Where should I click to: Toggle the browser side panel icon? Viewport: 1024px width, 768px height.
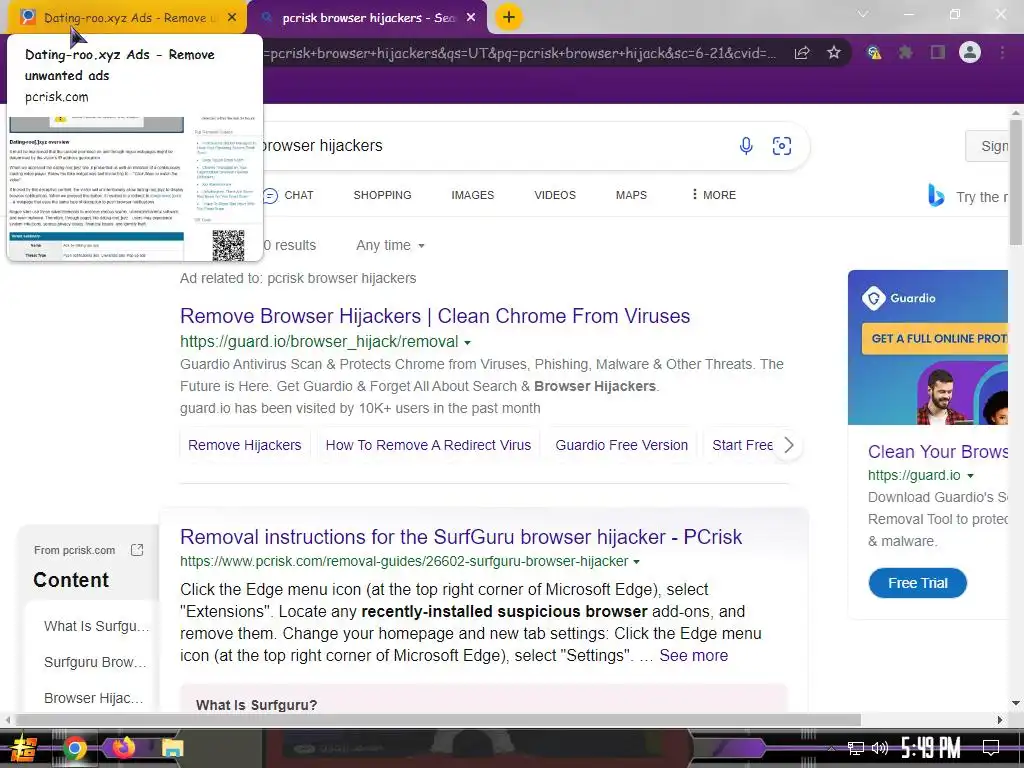click(x=938, y=52)
